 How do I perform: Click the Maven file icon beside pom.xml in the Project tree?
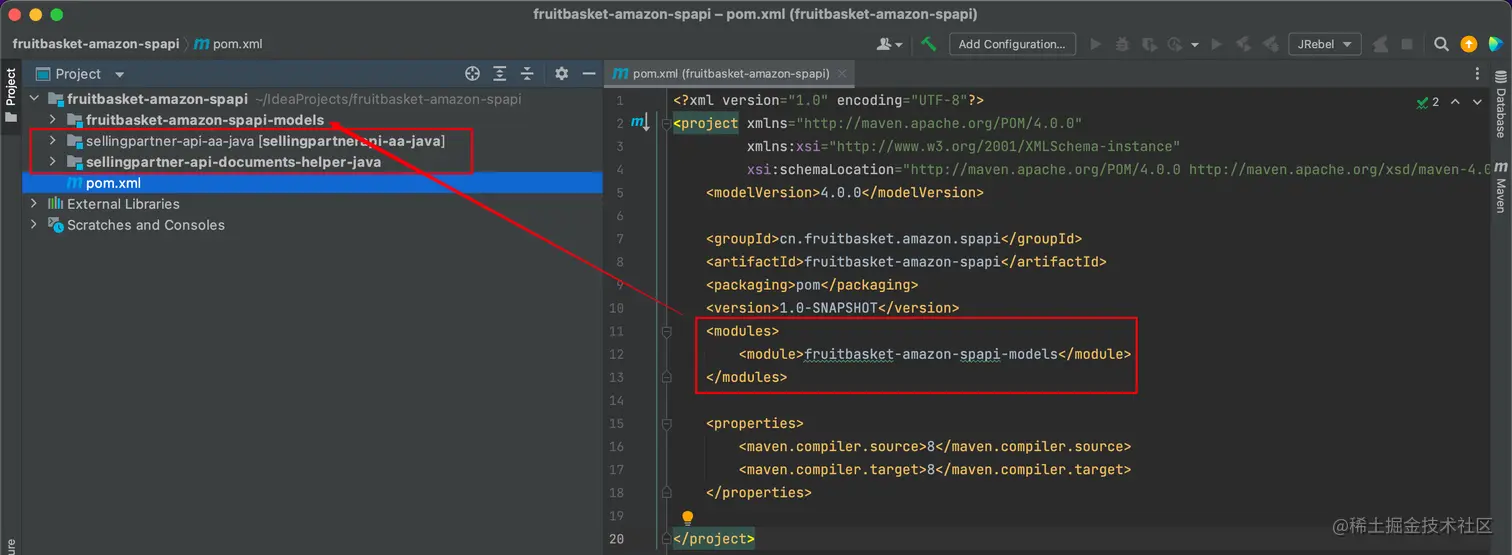(74, 183)
